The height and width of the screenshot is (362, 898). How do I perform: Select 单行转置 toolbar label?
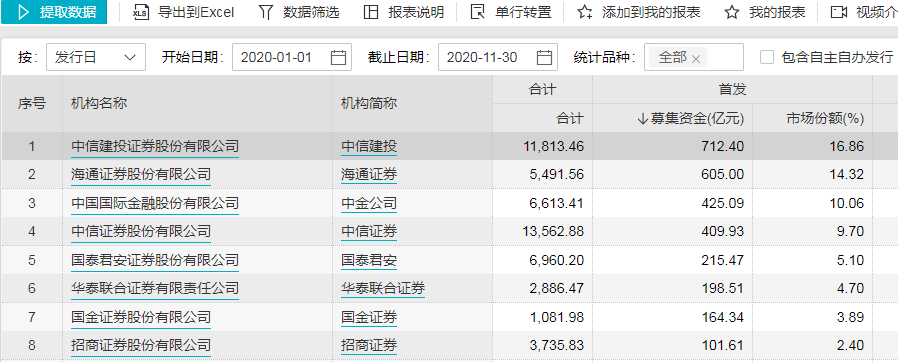tap(523, 12)
